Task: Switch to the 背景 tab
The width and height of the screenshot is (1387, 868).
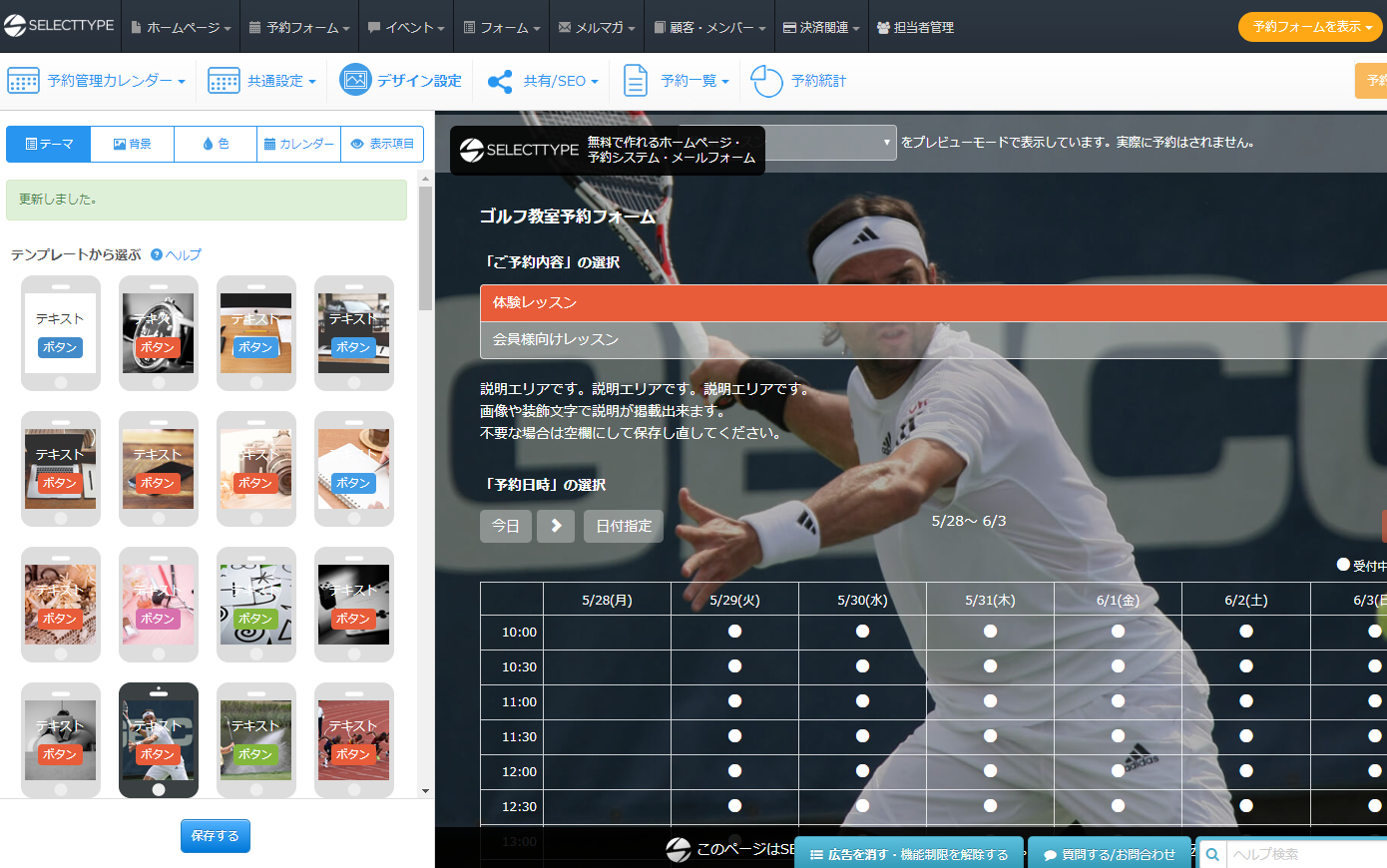Action: pos(132,144)
